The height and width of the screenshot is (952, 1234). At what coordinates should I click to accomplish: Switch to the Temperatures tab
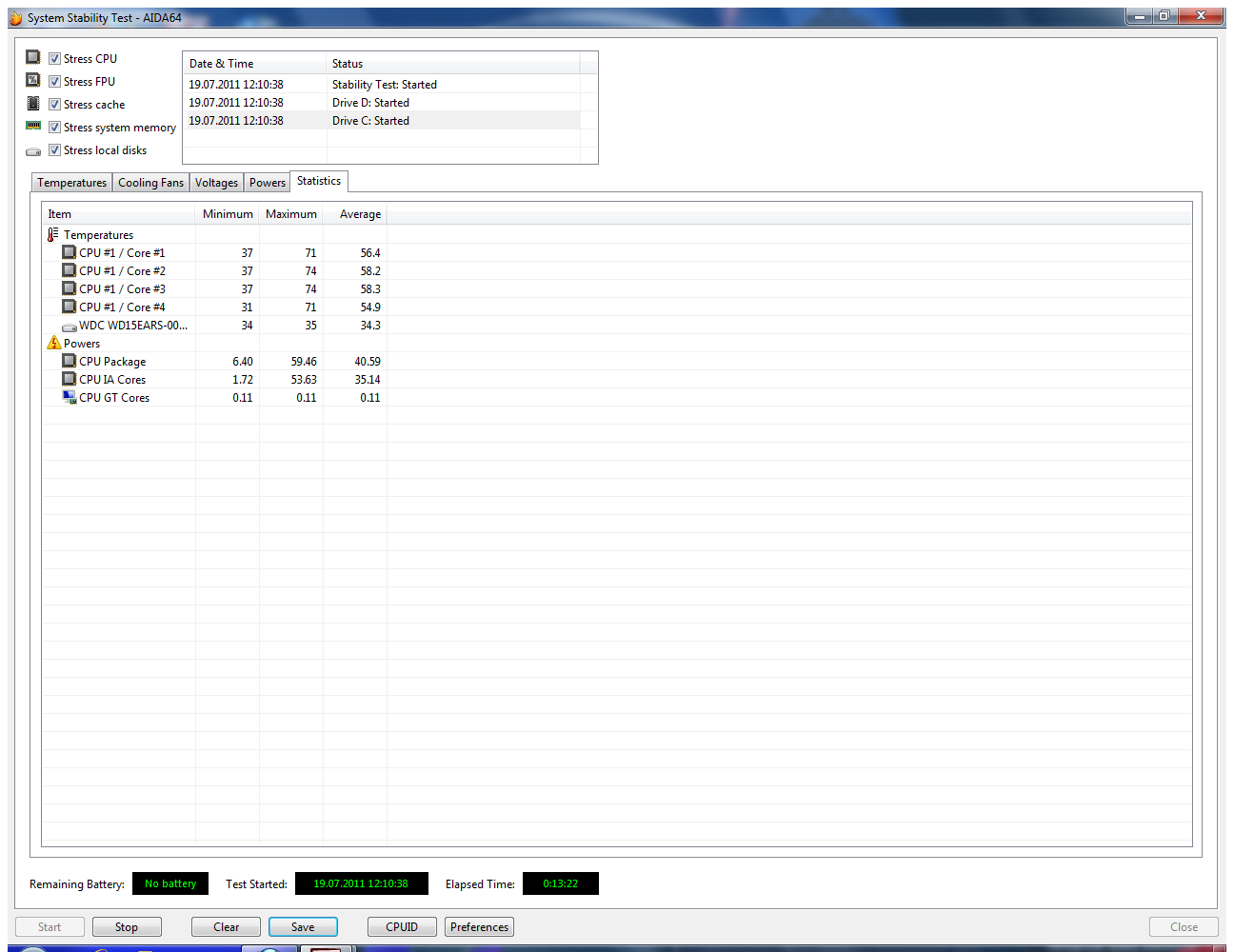pos(72,183)
